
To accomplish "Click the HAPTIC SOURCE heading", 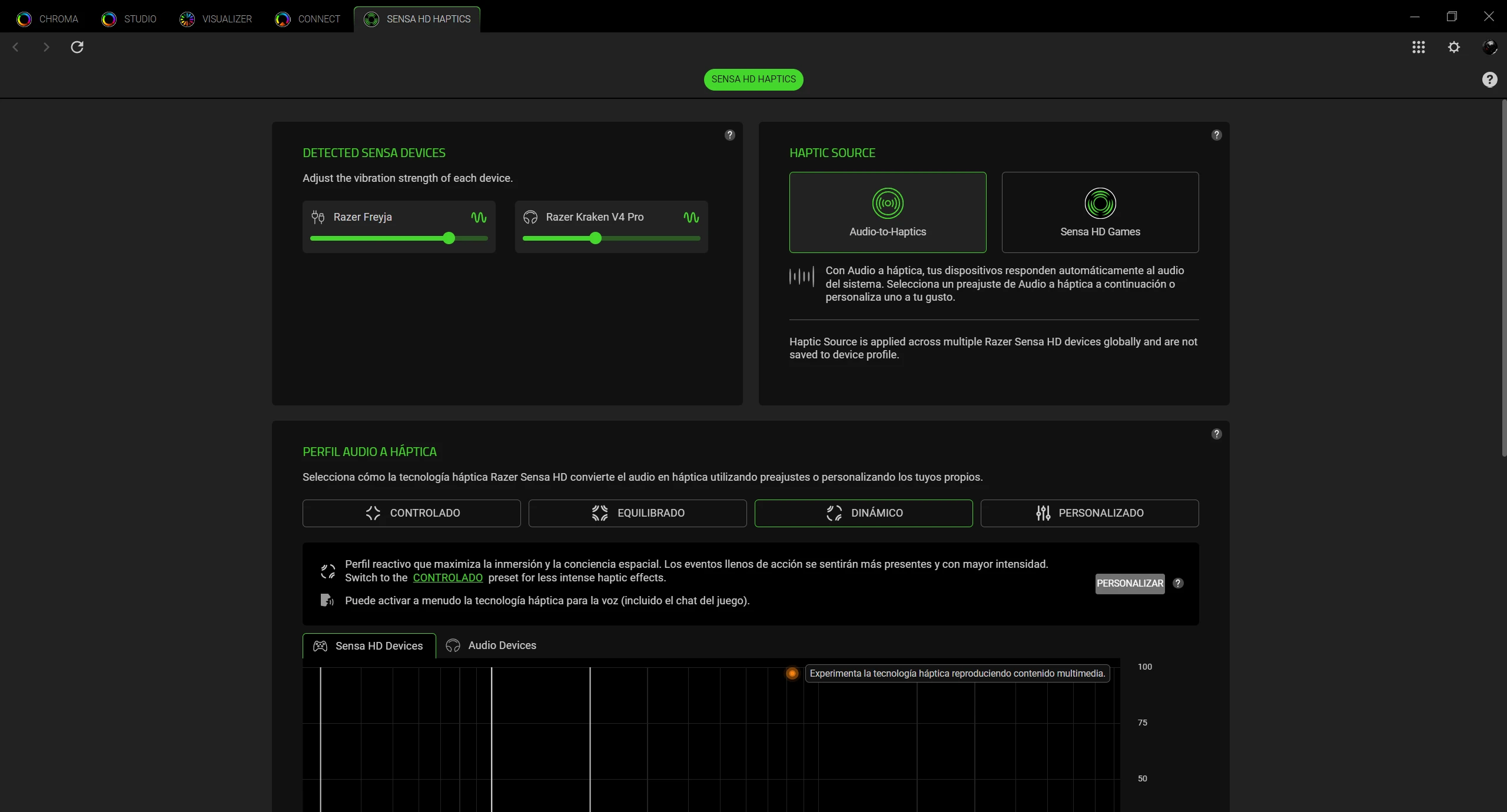I will 832,153.
